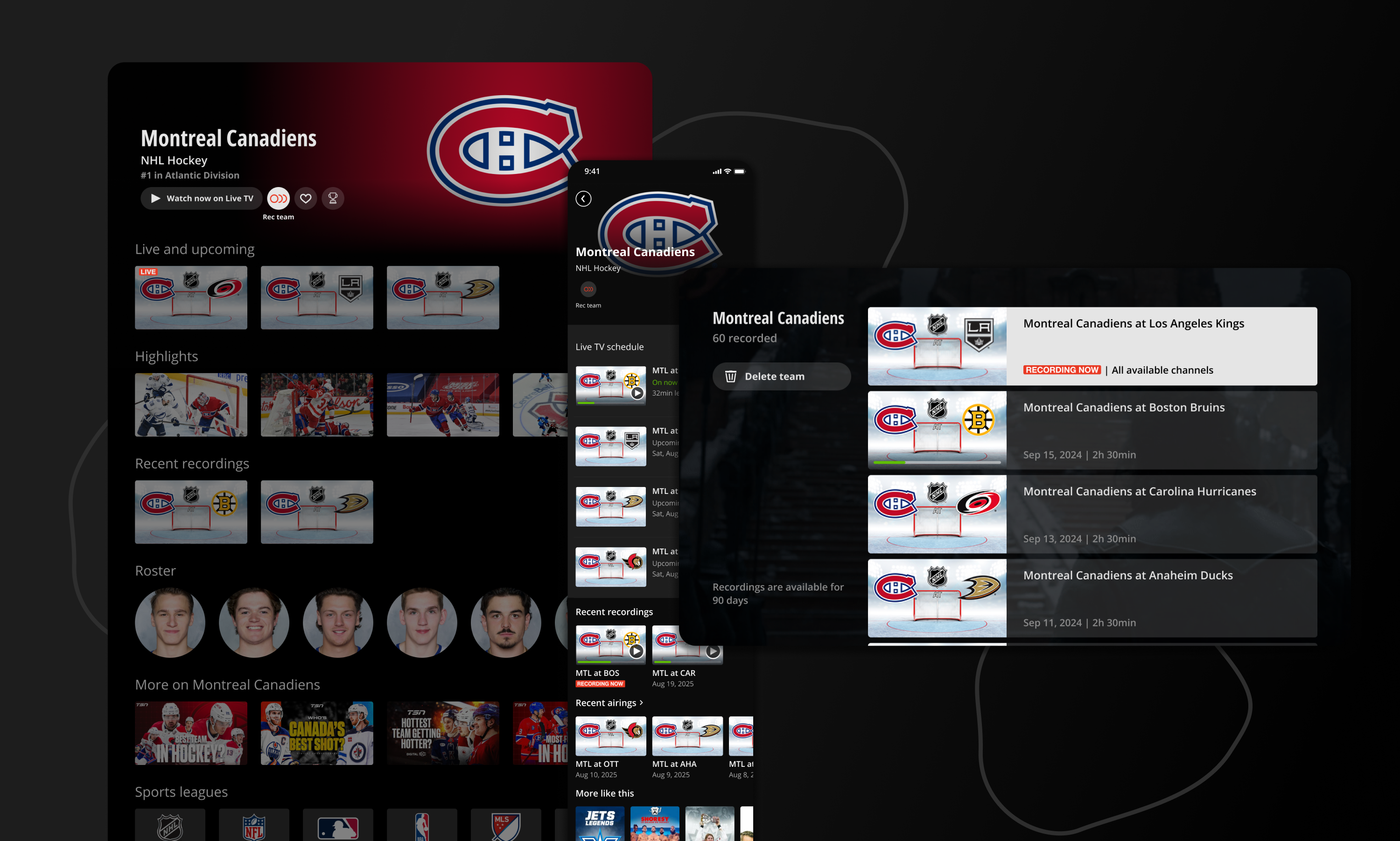Click the RECORDING NOW badge on Kings game

tap(1062, 370)
